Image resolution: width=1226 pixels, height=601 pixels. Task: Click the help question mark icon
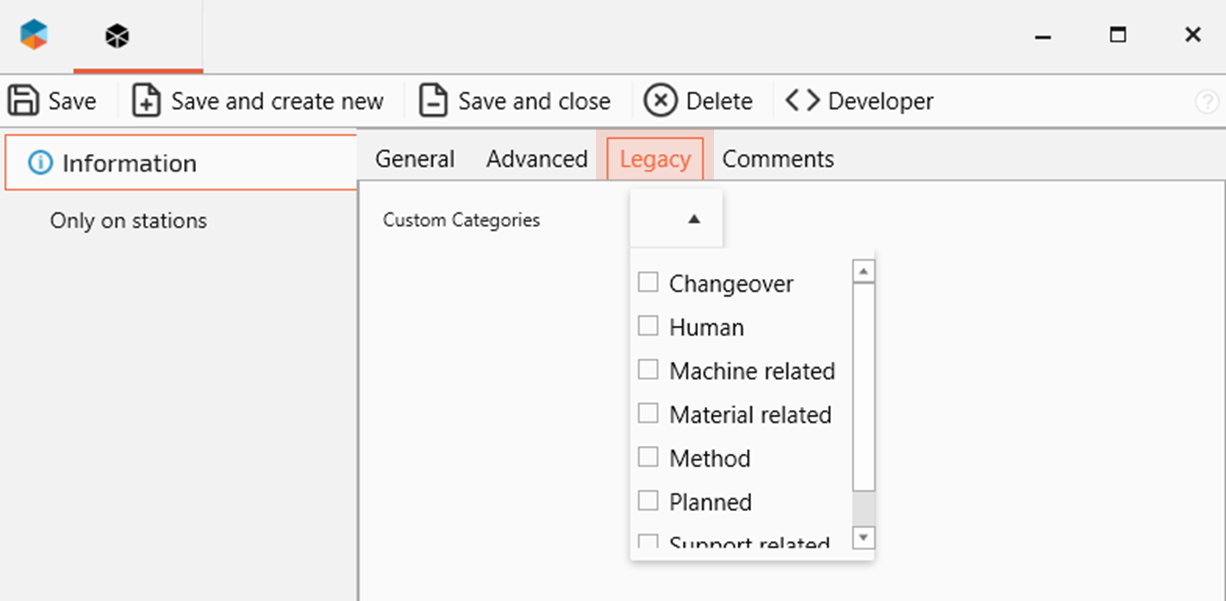coord(1207,101)
